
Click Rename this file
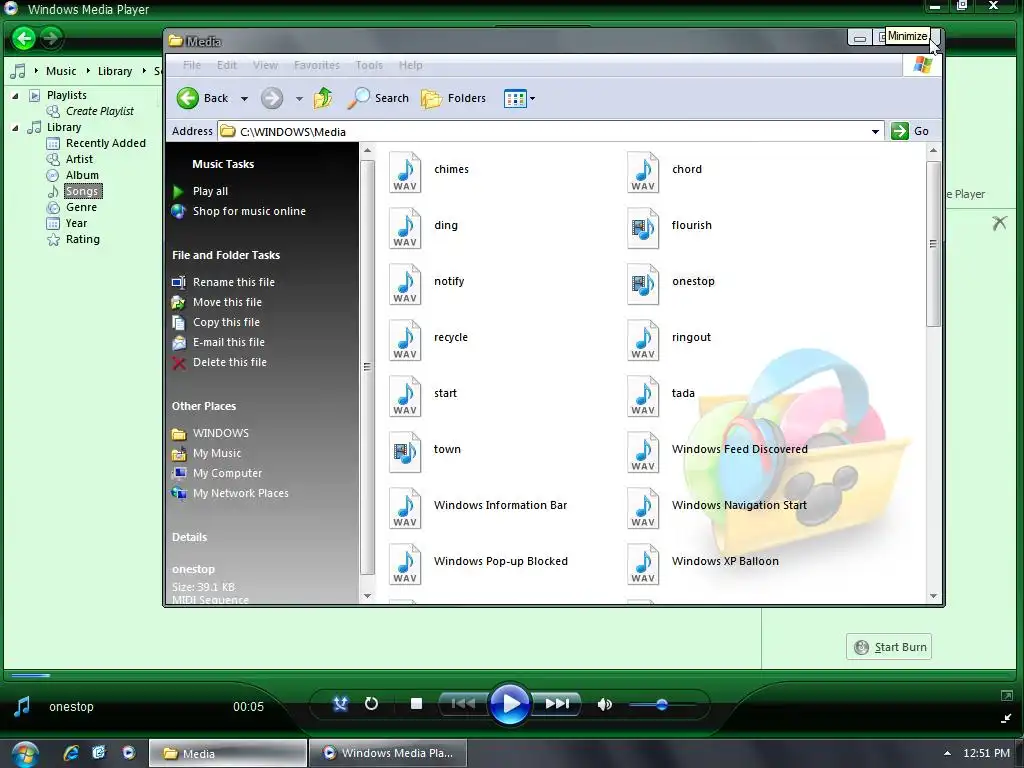pos(223,282)
